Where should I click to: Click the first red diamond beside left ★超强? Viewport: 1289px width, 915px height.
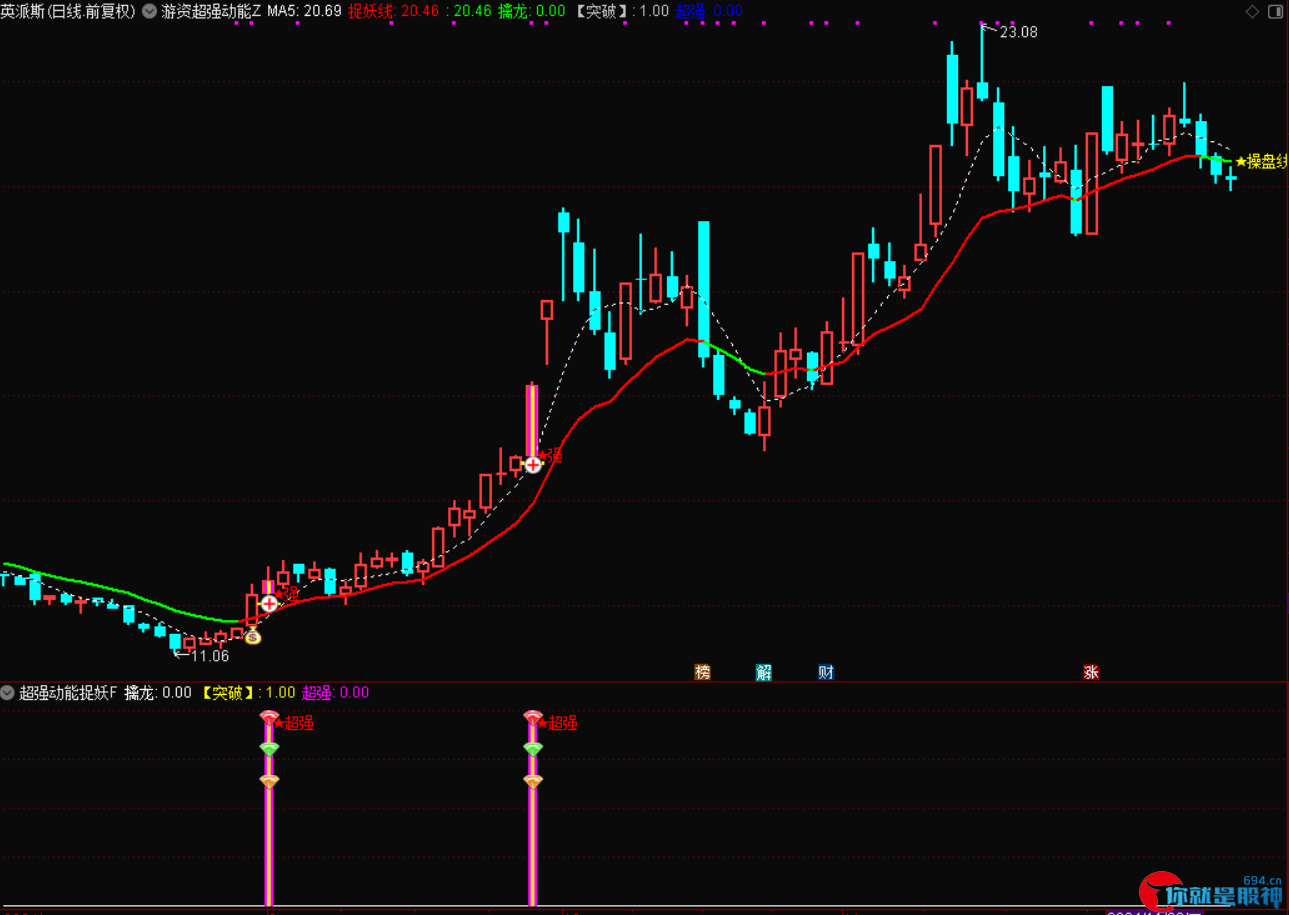click(269, 718)
